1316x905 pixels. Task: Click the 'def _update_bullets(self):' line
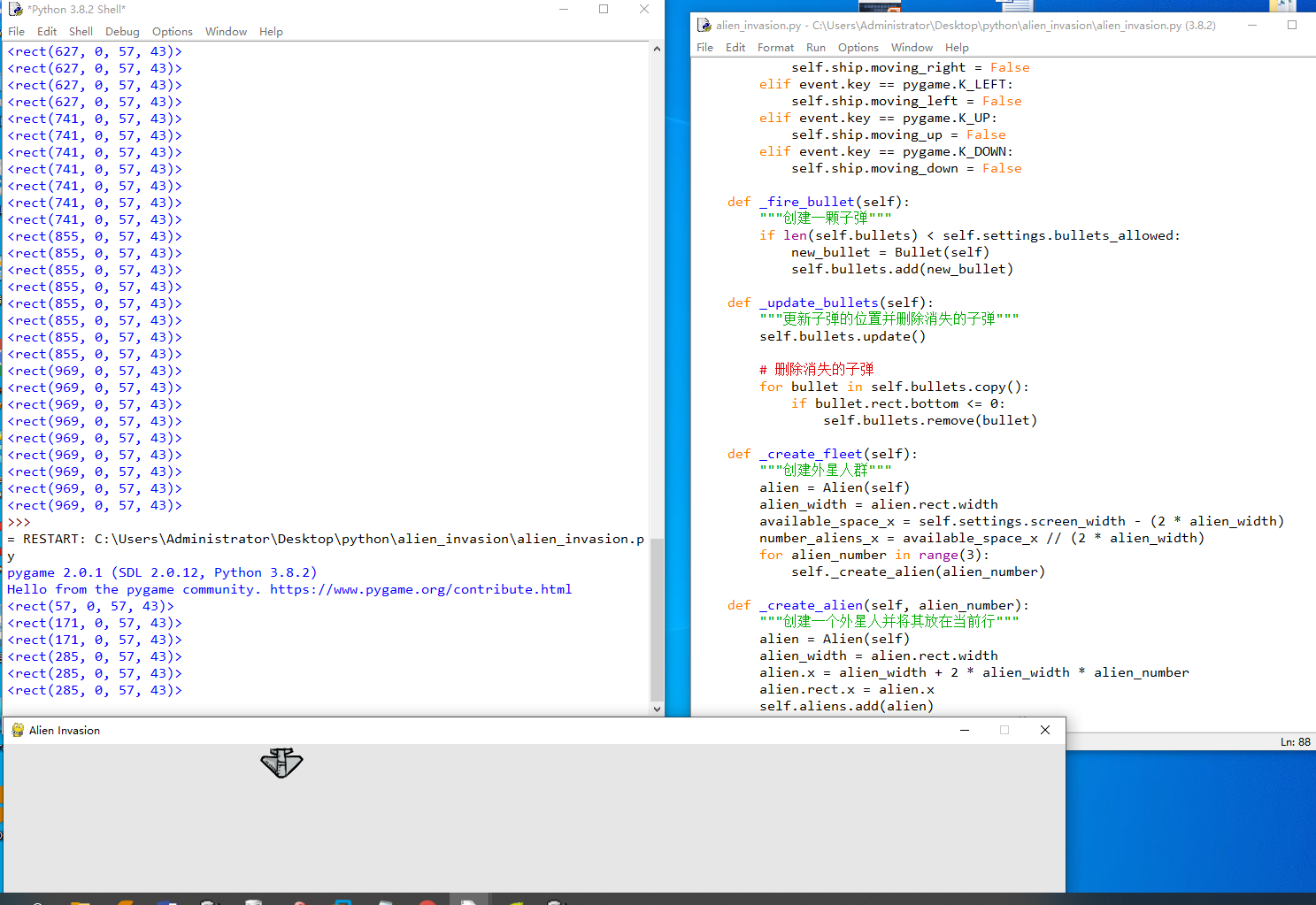[830, 303]
